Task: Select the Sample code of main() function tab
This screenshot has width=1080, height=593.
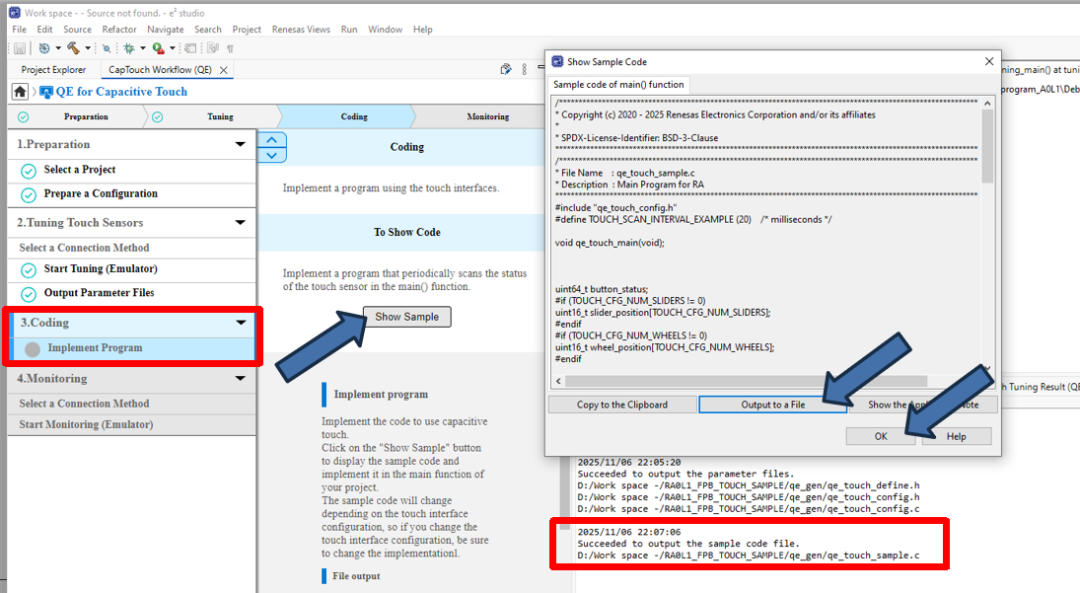Action: (619, 85)
